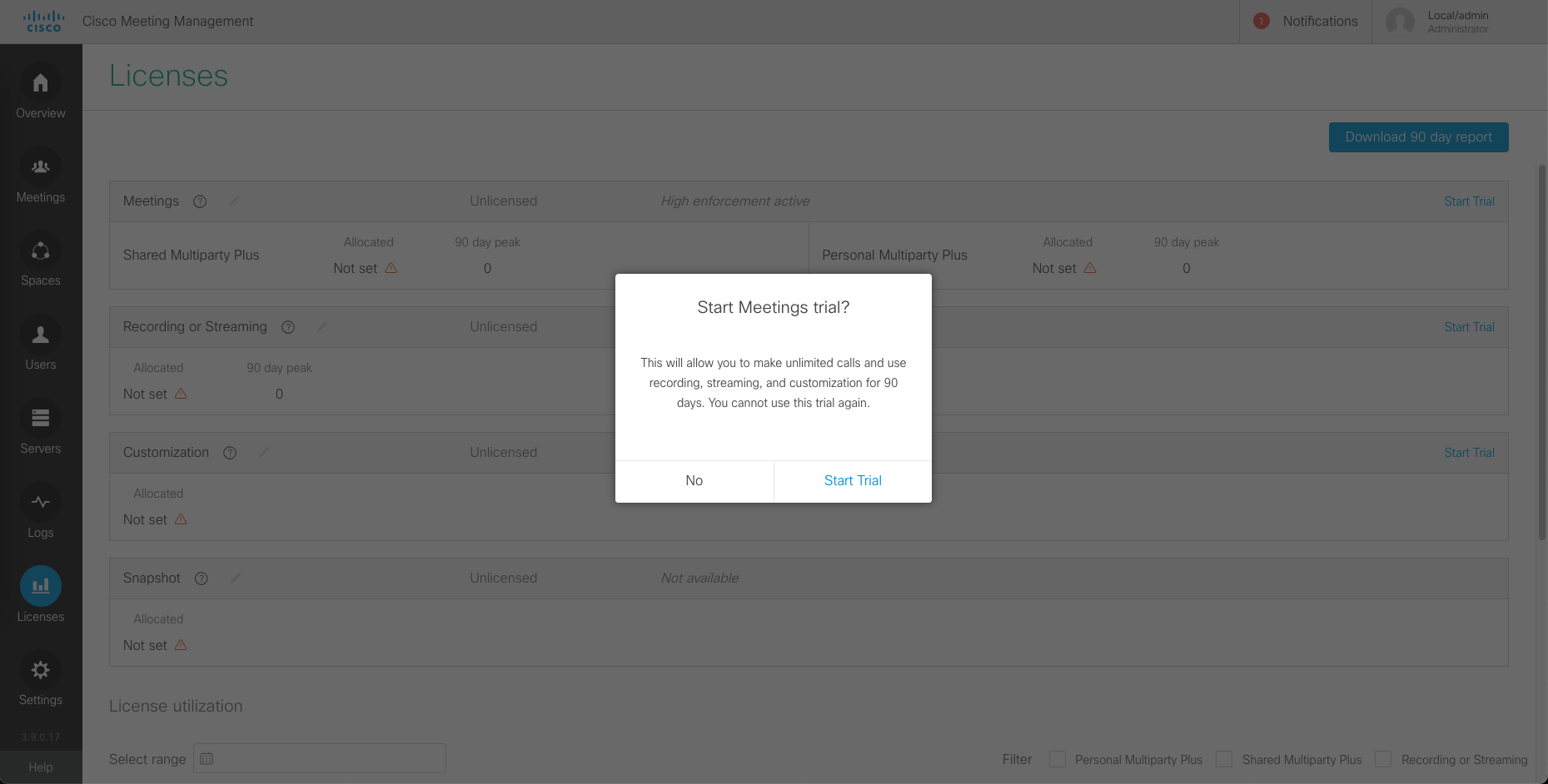Click the Download 90 day report button

click(x=1418, y=137)
